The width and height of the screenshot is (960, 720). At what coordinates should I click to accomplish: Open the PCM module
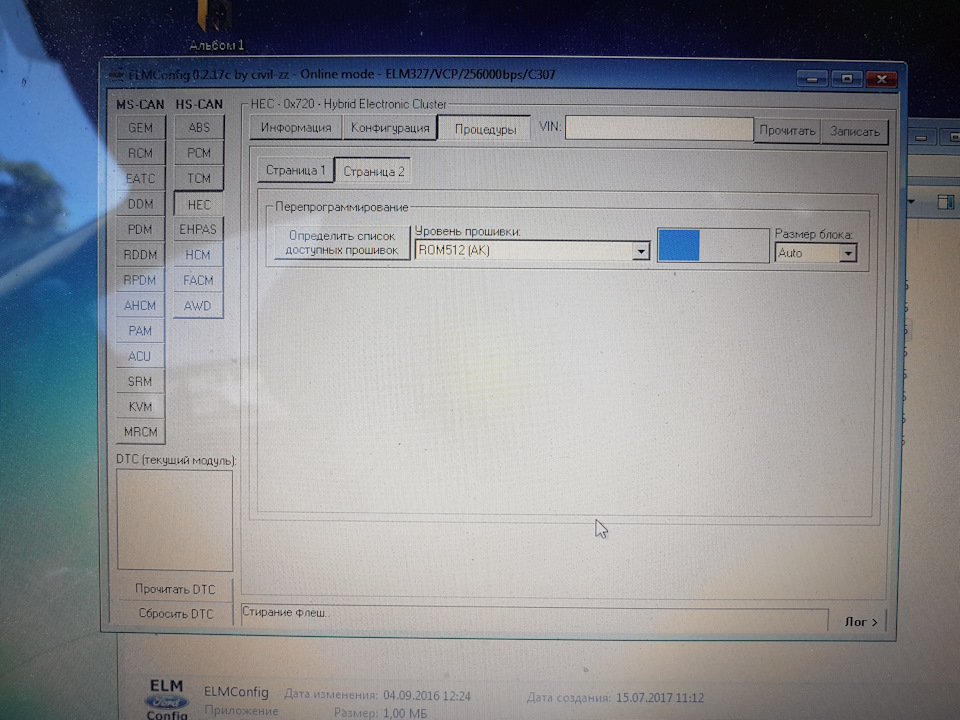[x=199, y=153]
